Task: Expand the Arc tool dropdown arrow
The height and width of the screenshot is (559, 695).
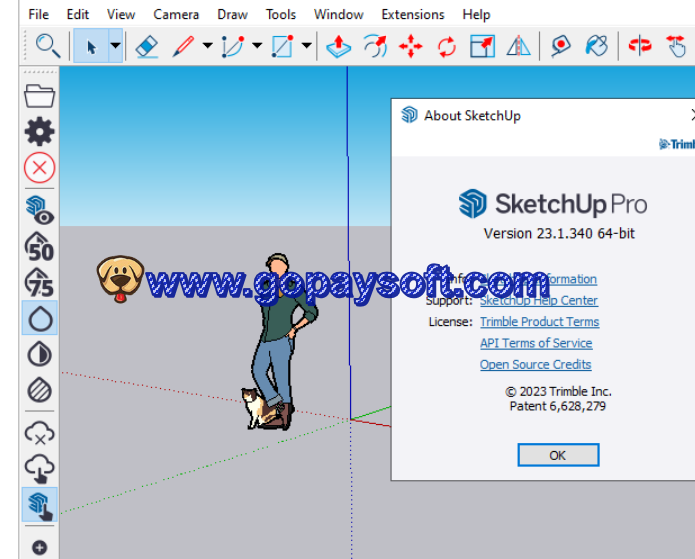Action: [x=257, y=46]
